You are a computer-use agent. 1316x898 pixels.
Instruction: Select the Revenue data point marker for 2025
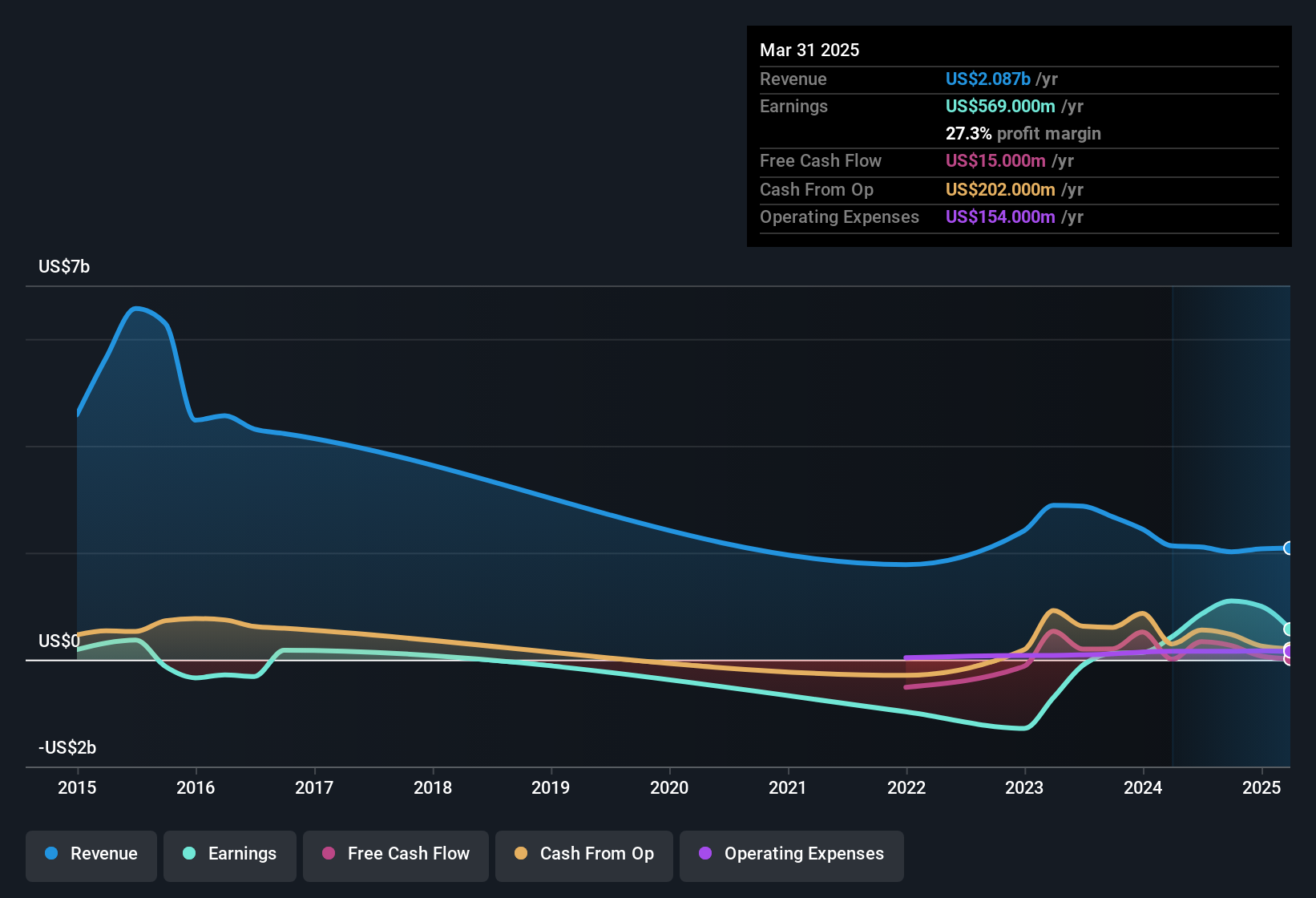pyautogui.click(x=1288, y=548)
